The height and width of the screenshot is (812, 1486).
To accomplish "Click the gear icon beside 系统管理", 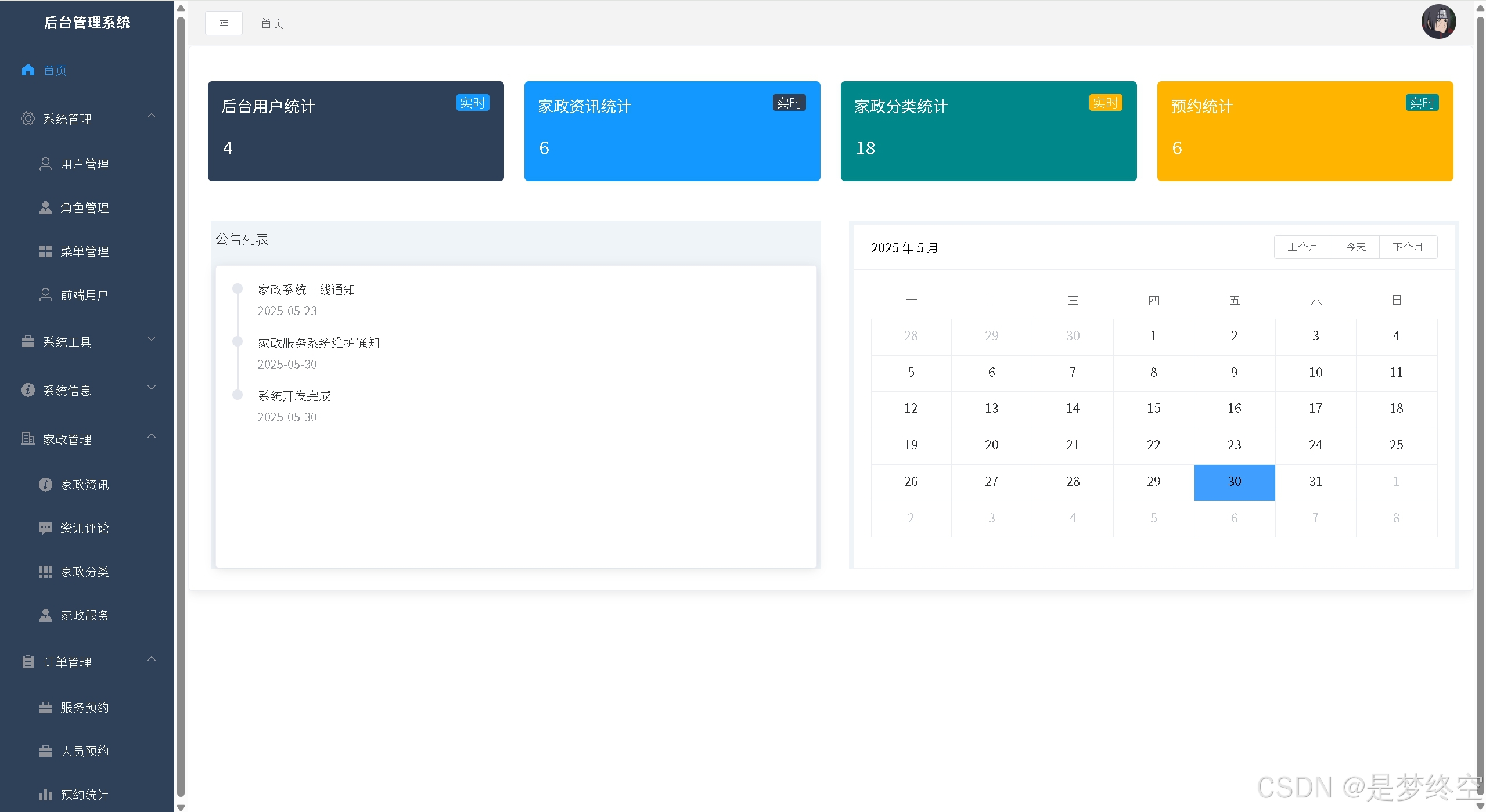I will pos(28,118).
